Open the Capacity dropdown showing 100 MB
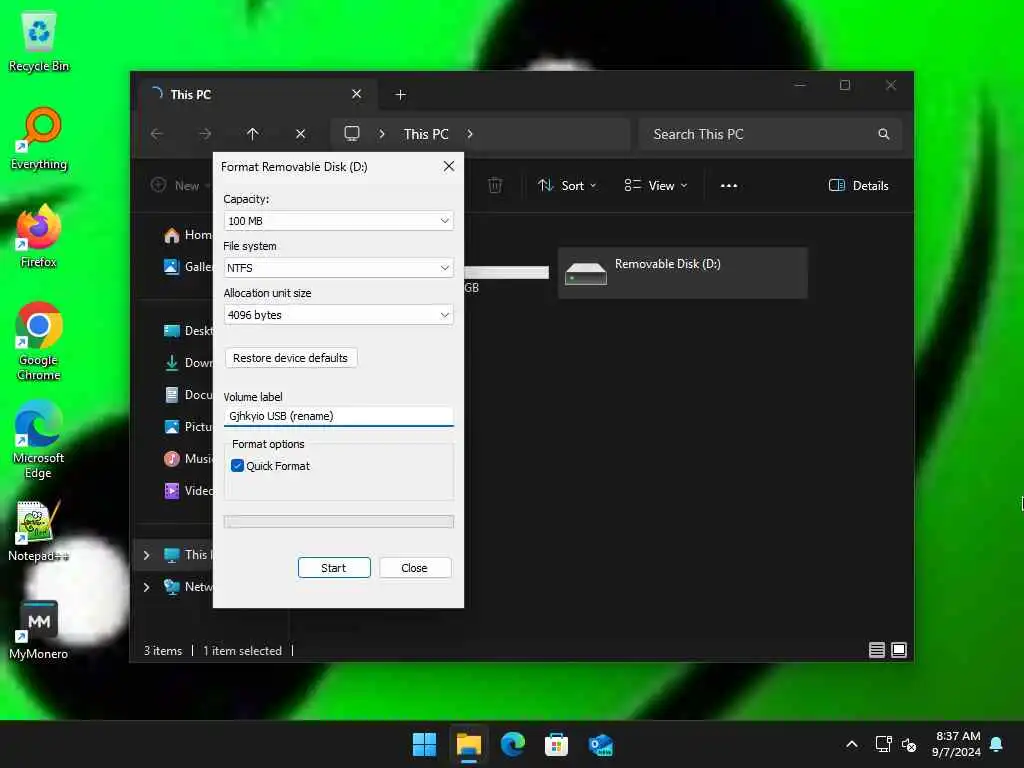1024x768 pixels. (x=338, y=221)
